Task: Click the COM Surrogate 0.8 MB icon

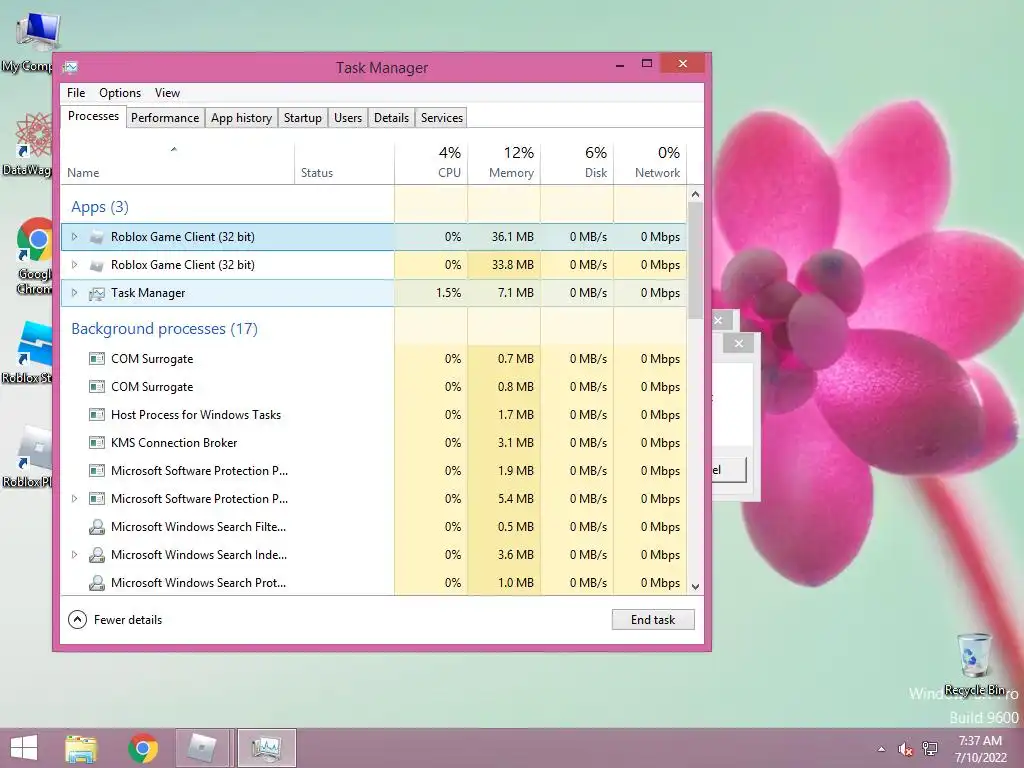Action: click(x=97, y=387)
